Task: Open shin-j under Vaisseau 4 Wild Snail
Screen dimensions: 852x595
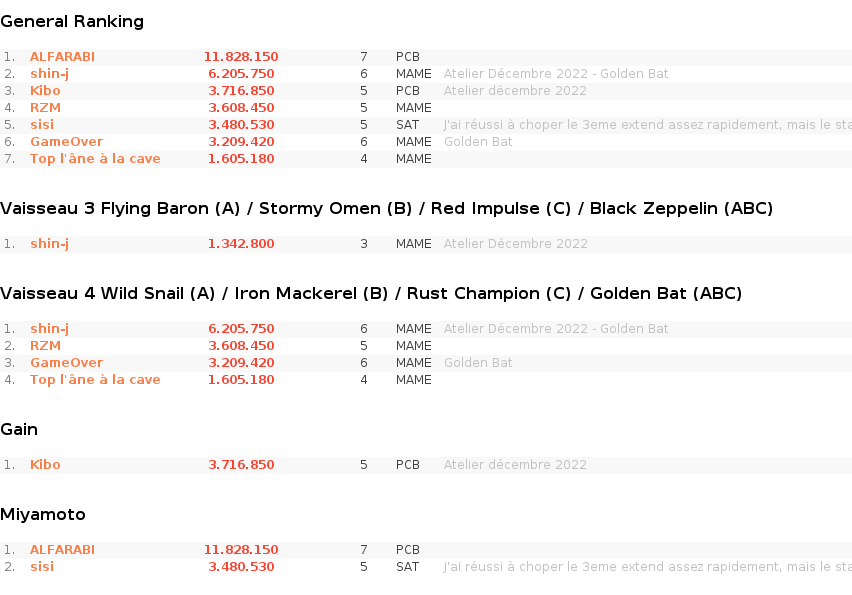Action: click(x=49, y=329)
